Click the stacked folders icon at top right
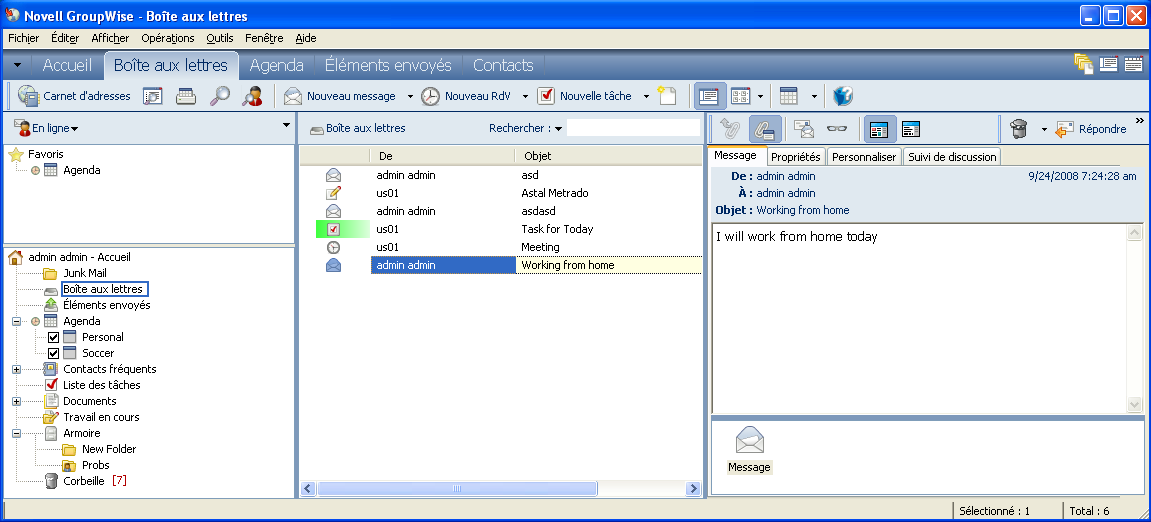Viewport: 1151px width, 522px height. (x=1083, y=64)
